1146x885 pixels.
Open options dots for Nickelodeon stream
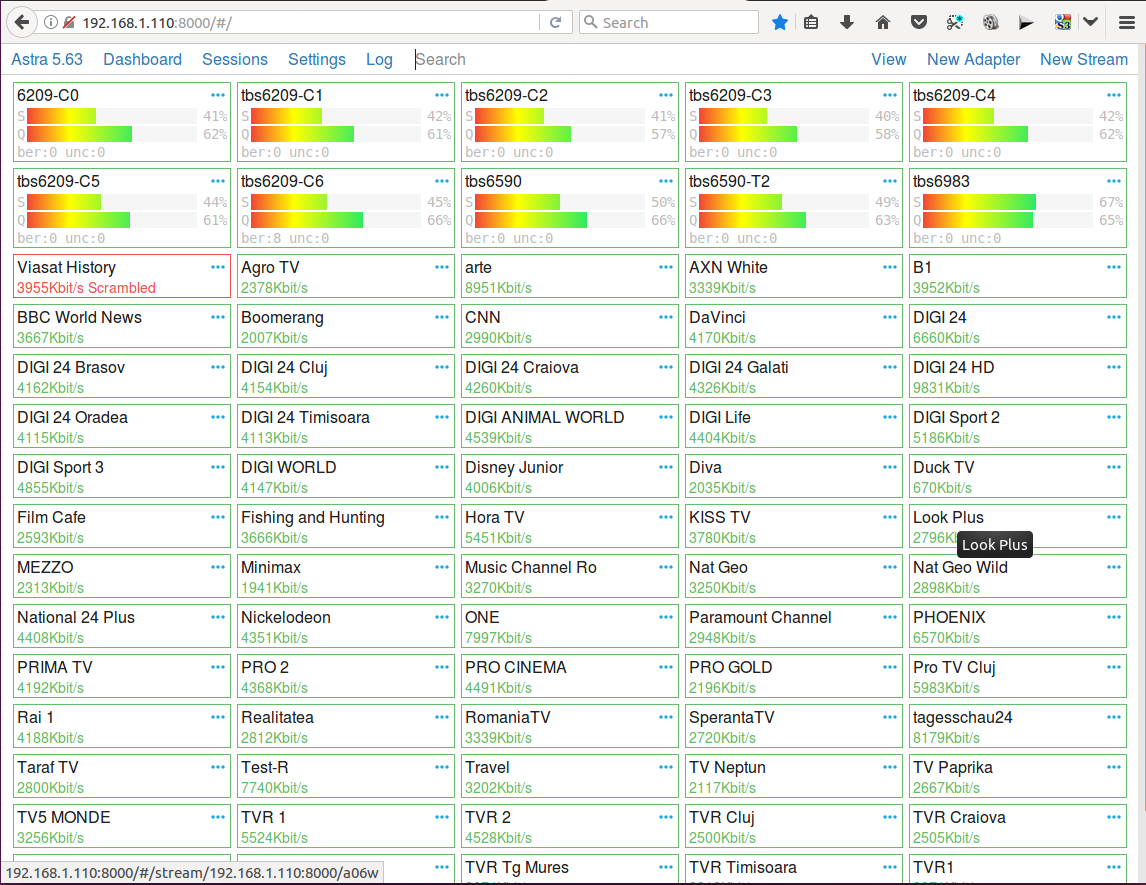441,617
